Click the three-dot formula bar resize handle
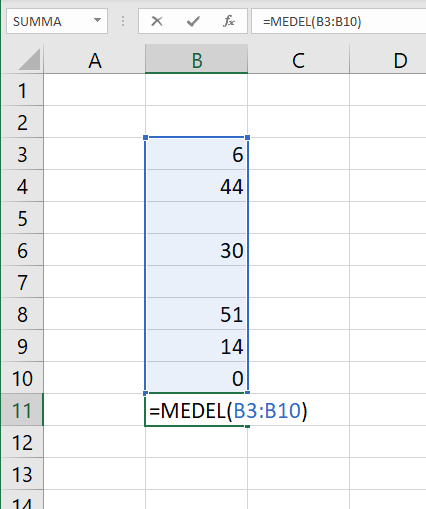Image resolution: width=426 pixels, height=509 pixels. coord(123,21)
